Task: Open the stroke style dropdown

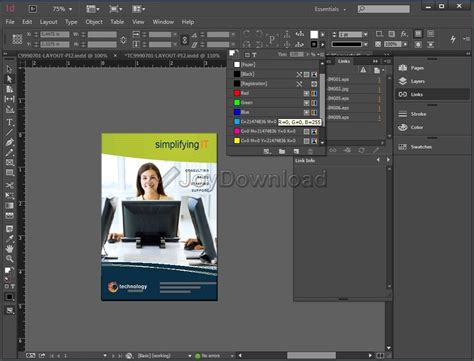Action: coord(366,44)
